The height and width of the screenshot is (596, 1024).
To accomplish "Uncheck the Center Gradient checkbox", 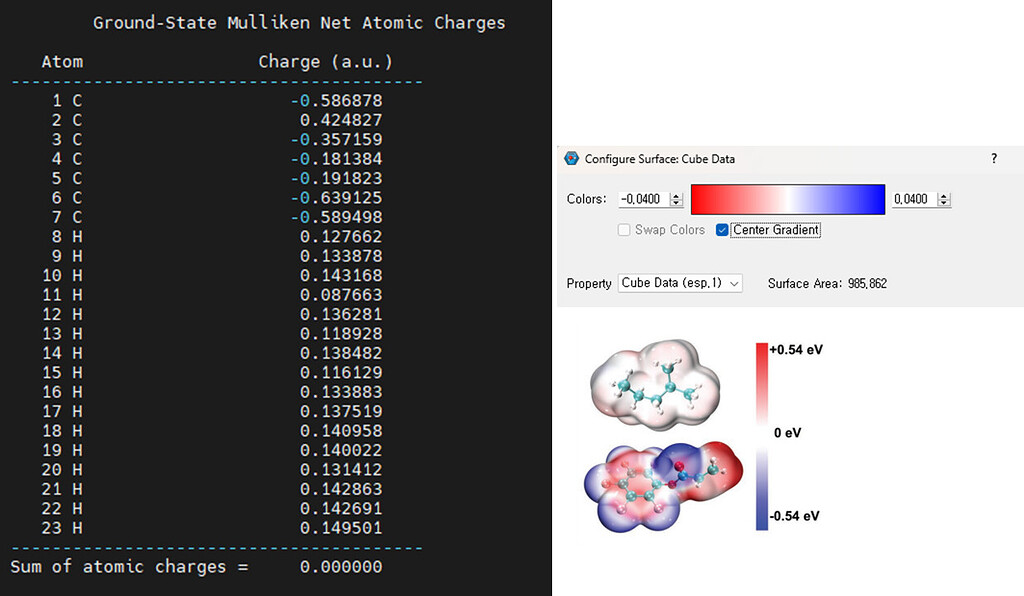I will coord(723,230).
